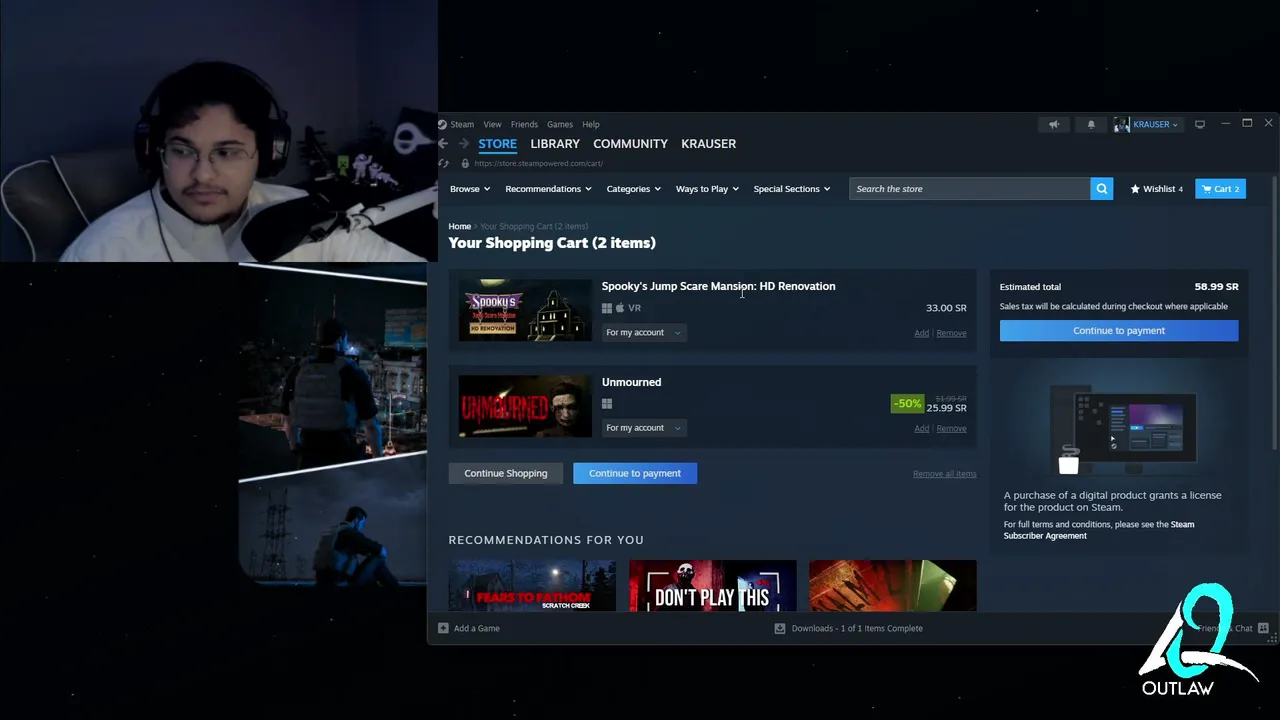The width and height of the screenshot is (1280, 720).
Task: Switch to the STORE tab
Action: [497, 144]
